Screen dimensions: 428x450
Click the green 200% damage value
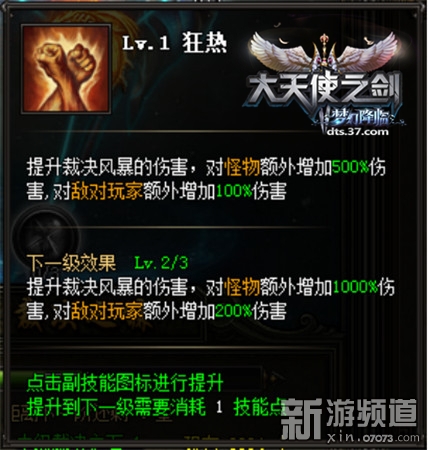pos(233,311)
